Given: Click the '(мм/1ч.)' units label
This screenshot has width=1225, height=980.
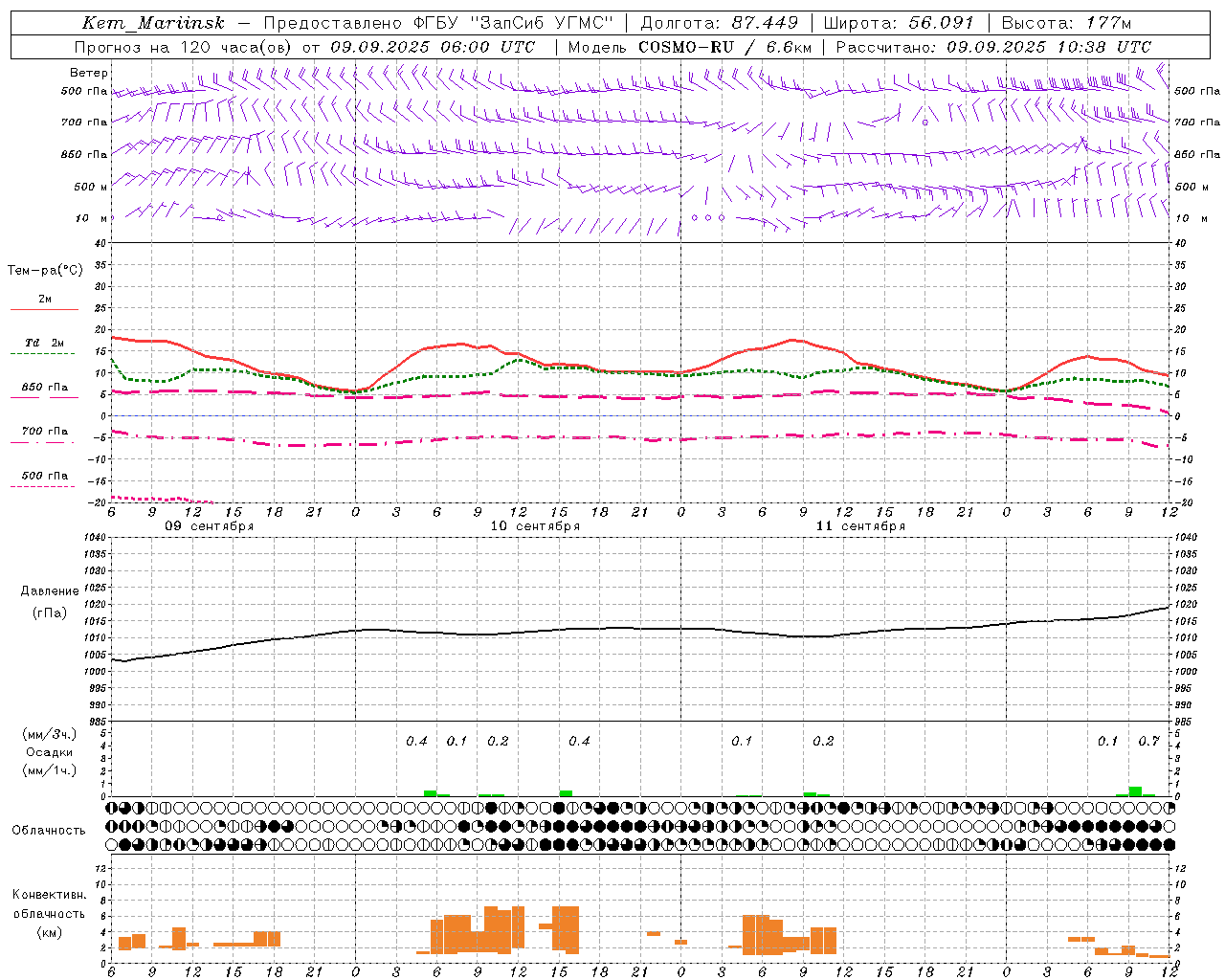Looking at the screenshot, I should tap(49, 770).
